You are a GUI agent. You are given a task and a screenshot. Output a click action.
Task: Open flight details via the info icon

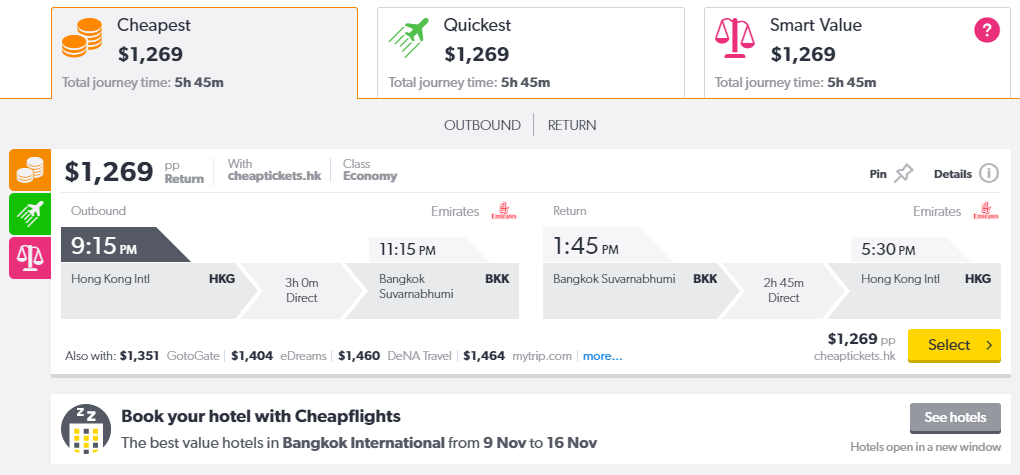(x=988, y=174)
